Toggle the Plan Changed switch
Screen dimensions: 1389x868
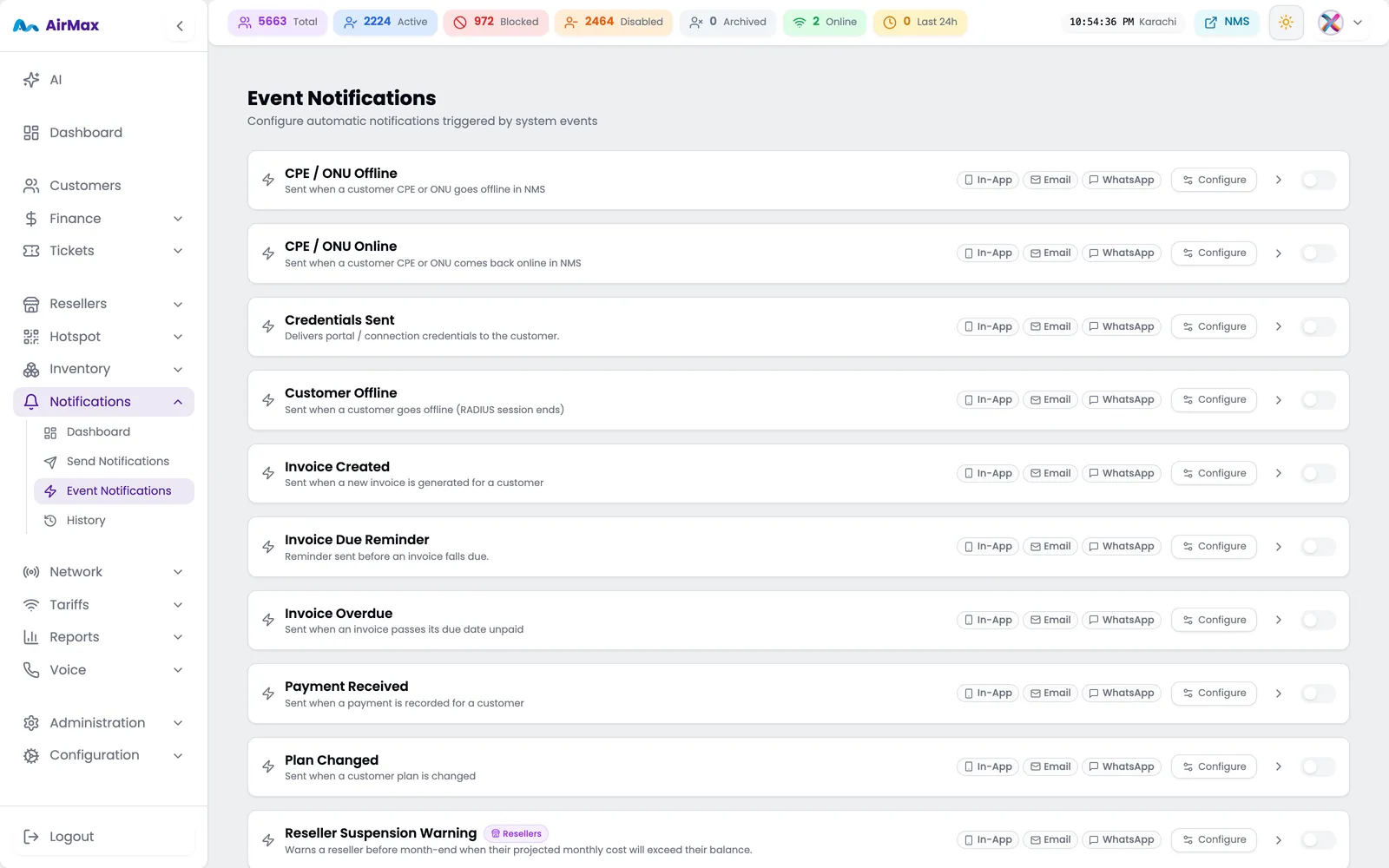pos(1319,766)
